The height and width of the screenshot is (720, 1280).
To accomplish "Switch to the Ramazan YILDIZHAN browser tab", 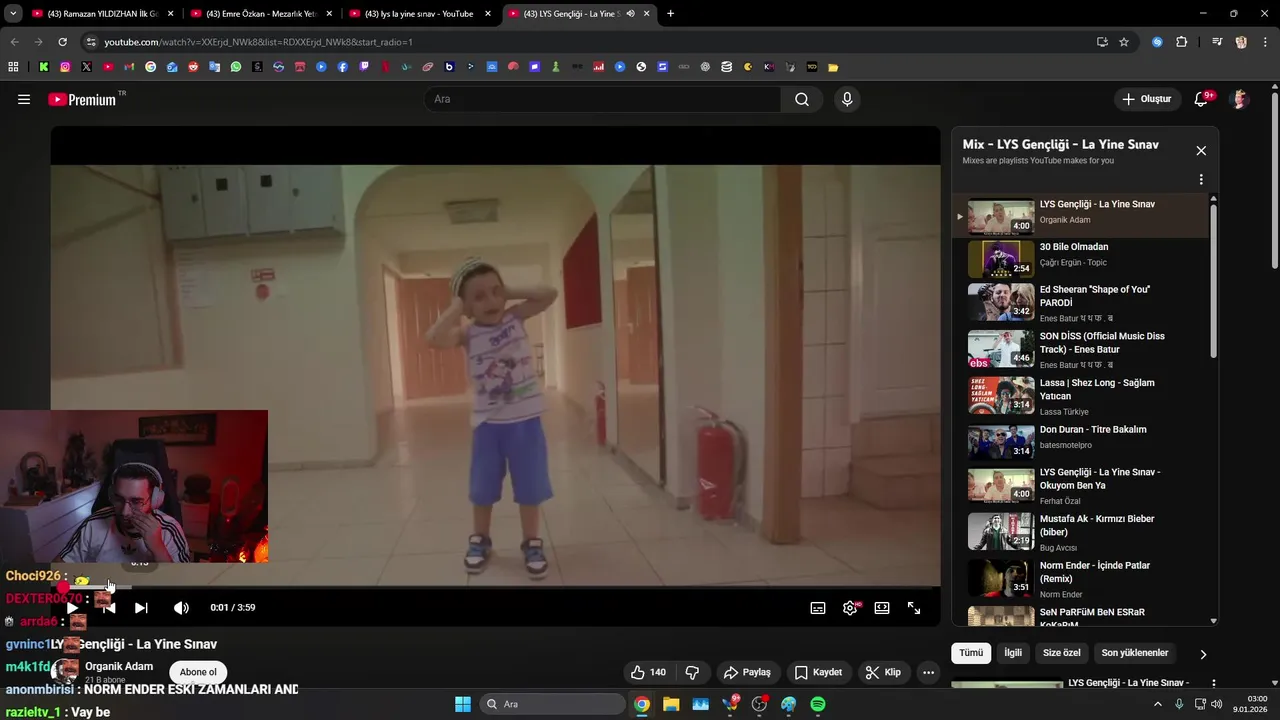I will (101, 14).
